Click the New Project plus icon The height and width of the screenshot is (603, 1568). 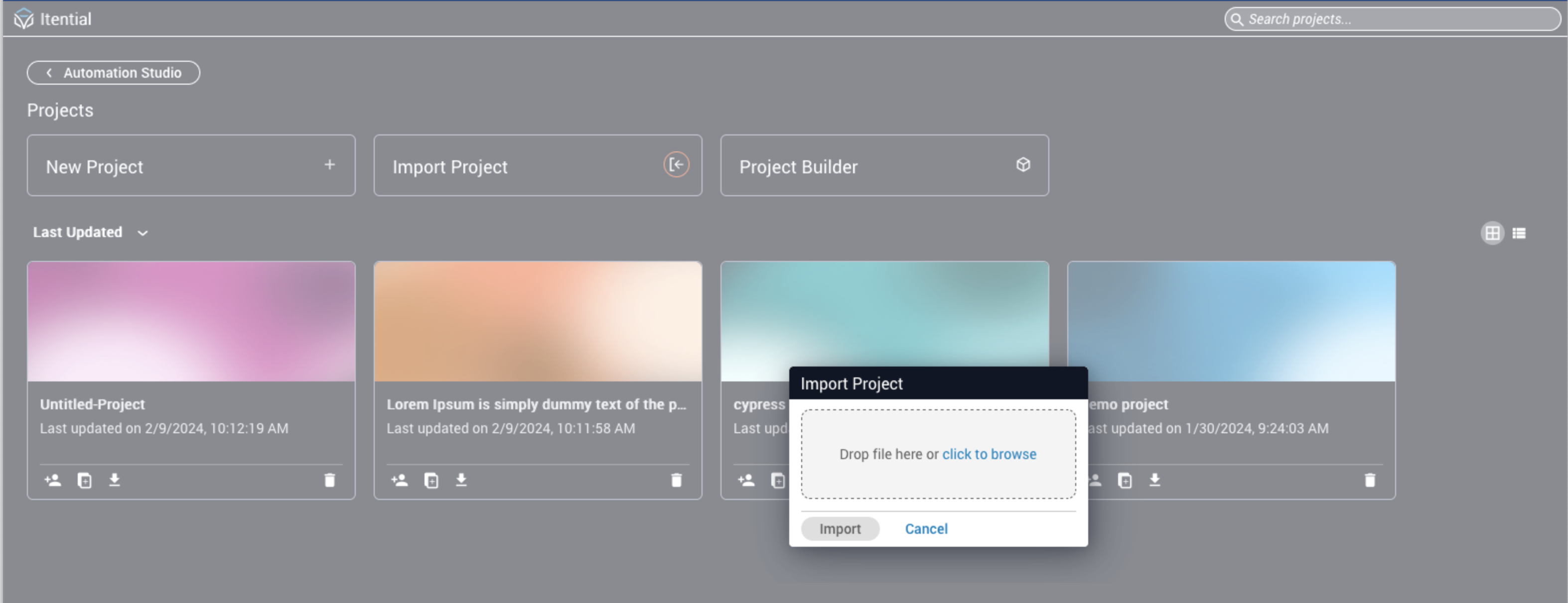pyautogui.click(x=329, y=164)
